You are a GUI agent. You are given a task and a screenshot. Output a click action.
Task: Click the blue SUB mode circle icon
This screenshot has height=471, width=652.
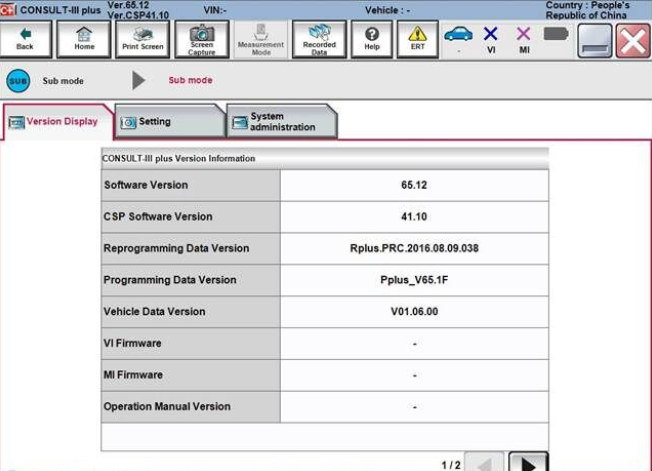pyautogui.click(x=18, y=81)
